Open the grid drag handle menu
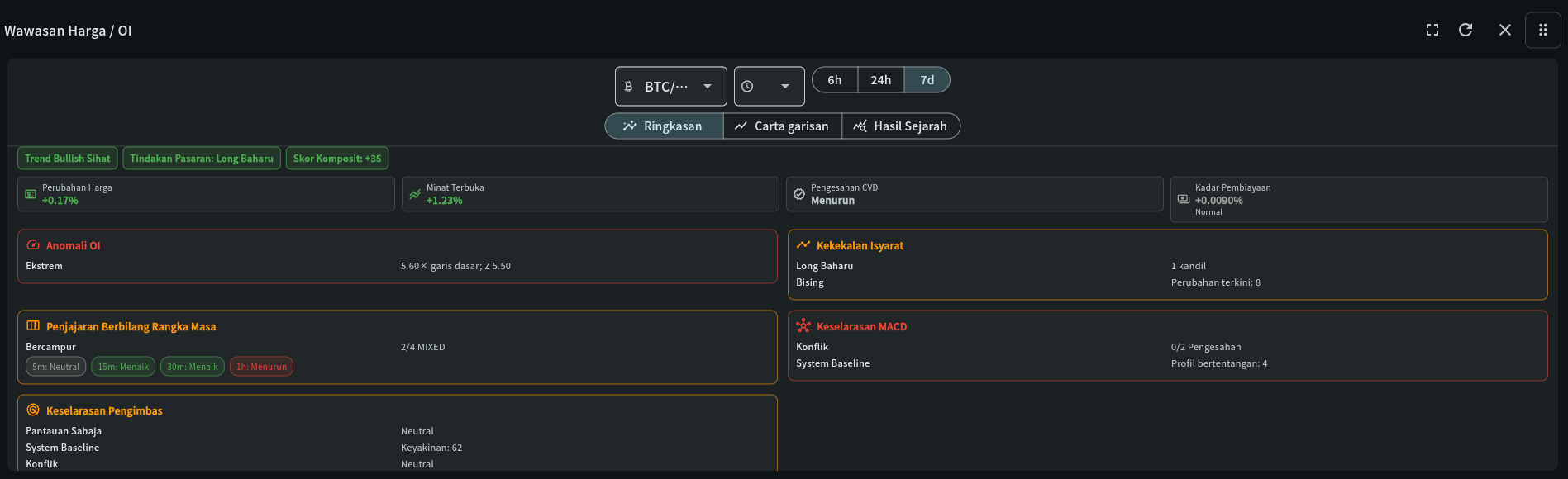 (x=1543, y=30)
